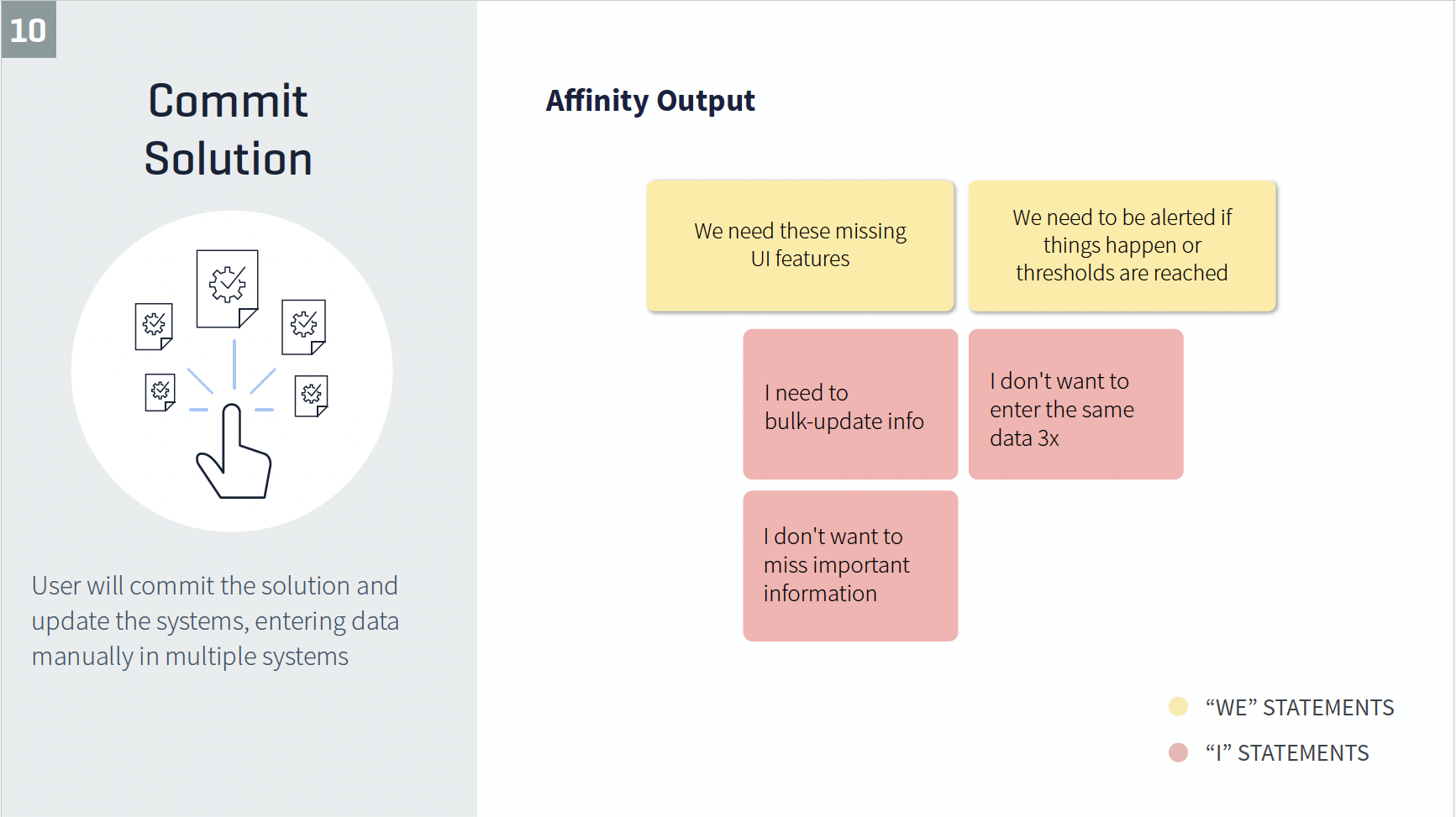Viewport: 1456px width, 817px height.
Task: Select the "enter the same data 3x" note
Action: tap(1075, 405)
